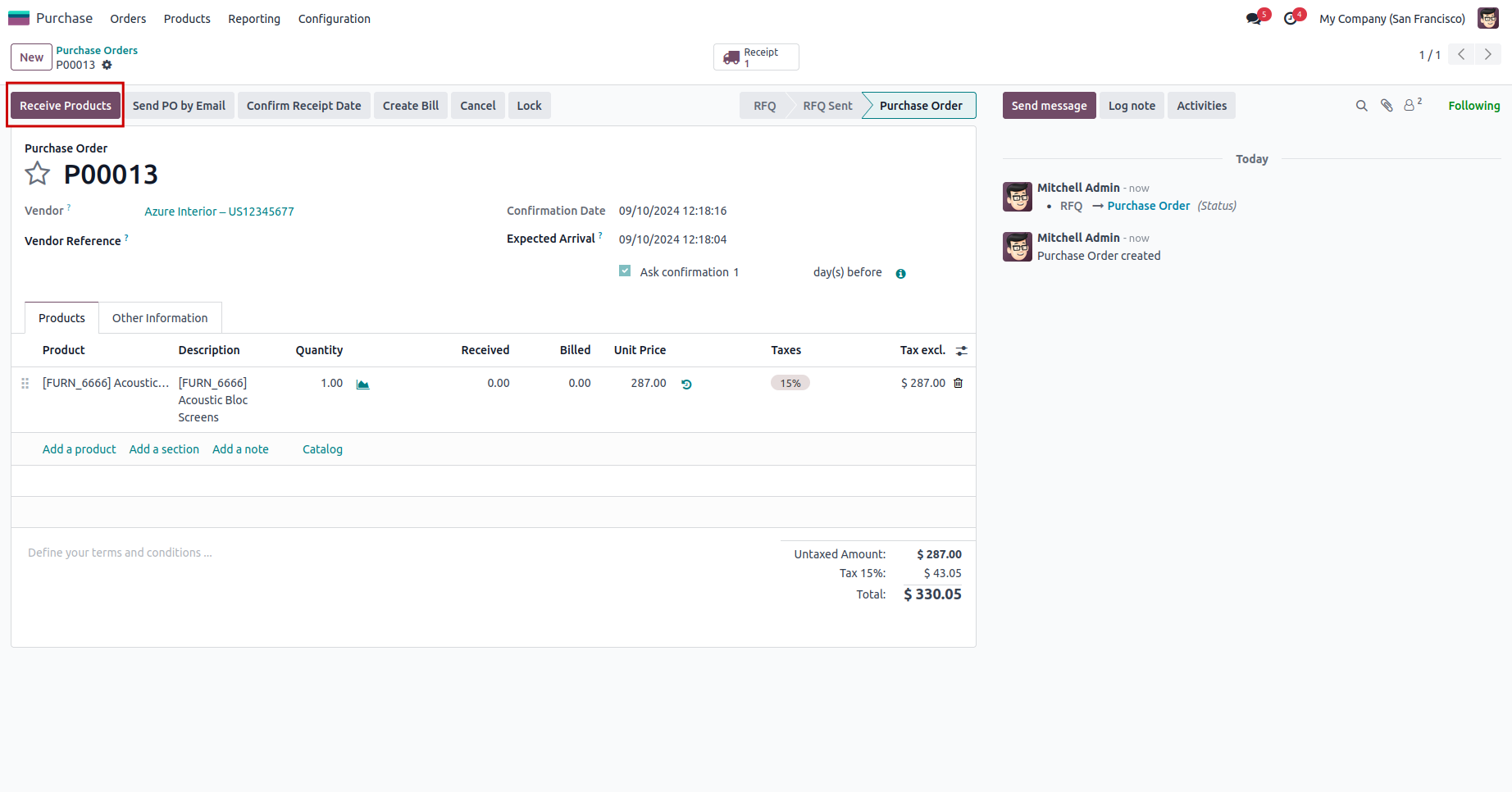1512x792 pixels.
Task: Click the paperclip attachments icon
Action: pos(1387,106)
